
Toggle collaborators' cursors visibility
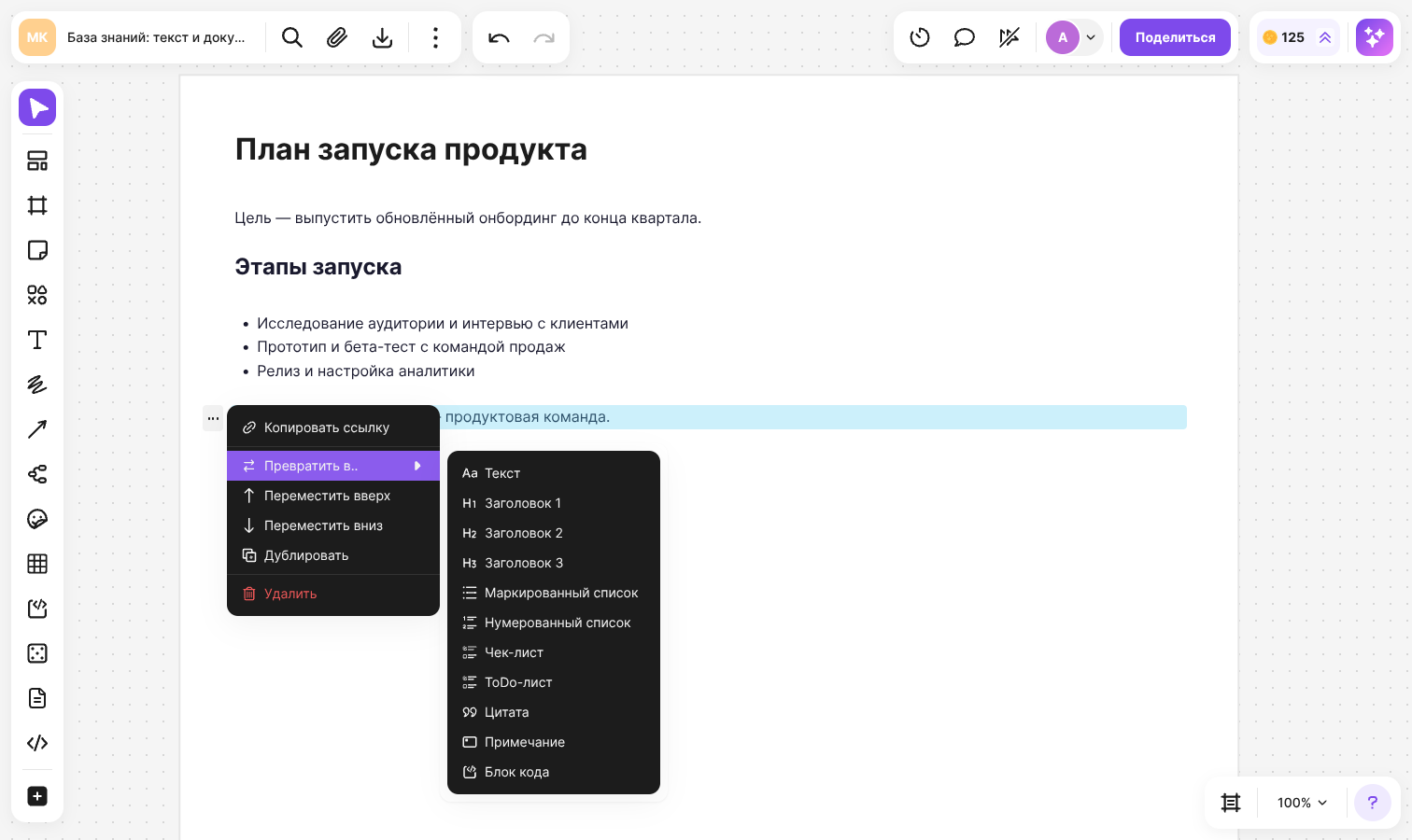coord(1010,37)
